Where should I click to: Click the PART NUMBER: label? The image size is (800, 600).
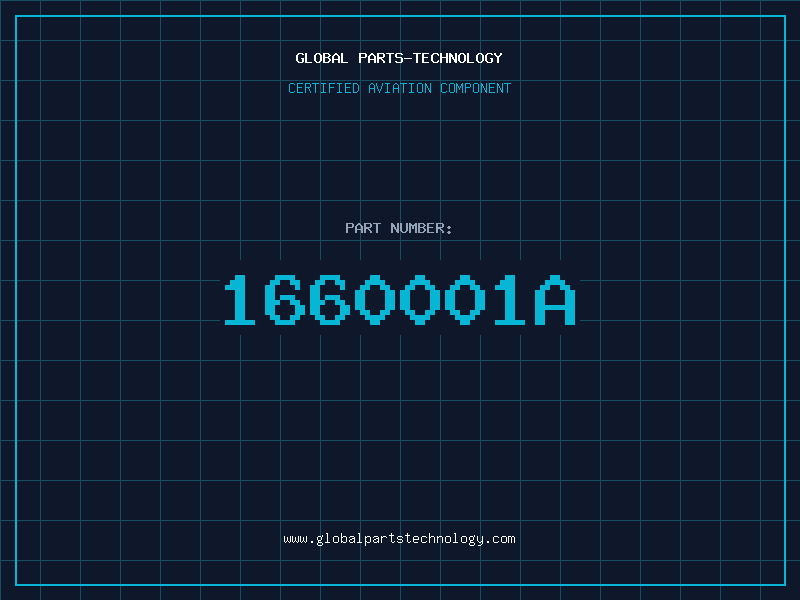tap(399, 228)
